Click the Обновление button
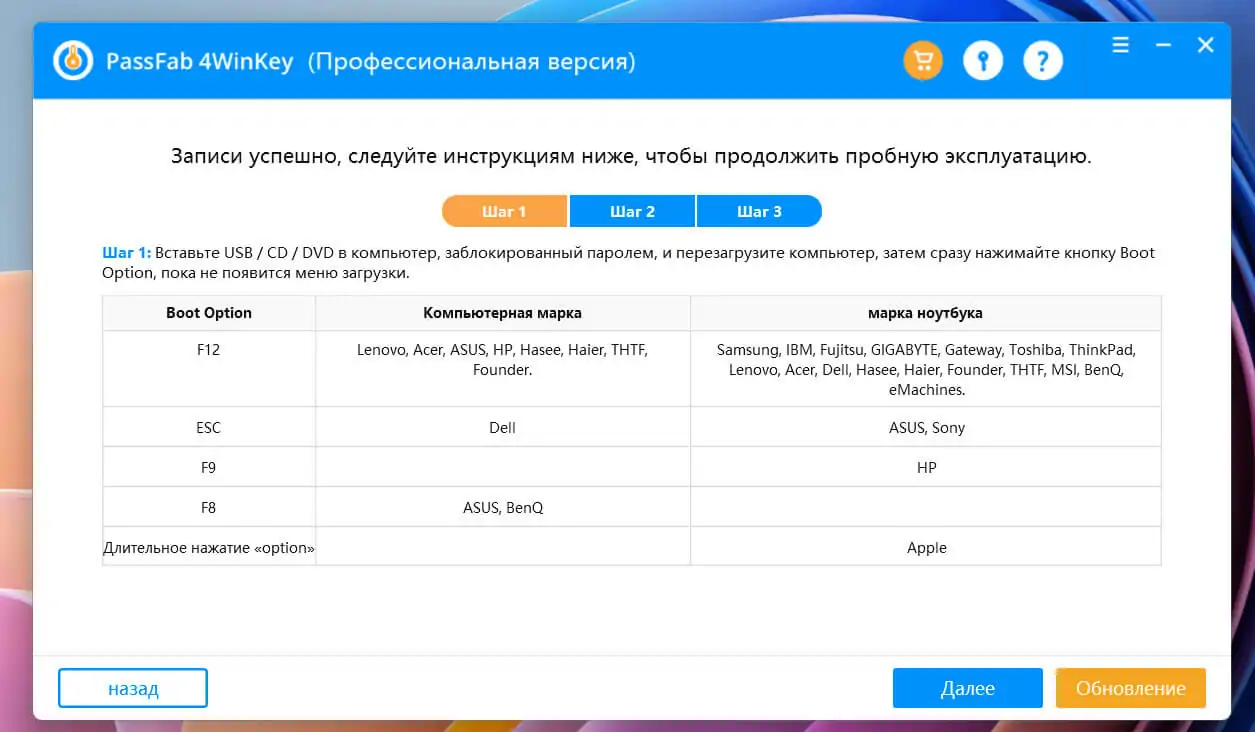 coord(1131,688)
